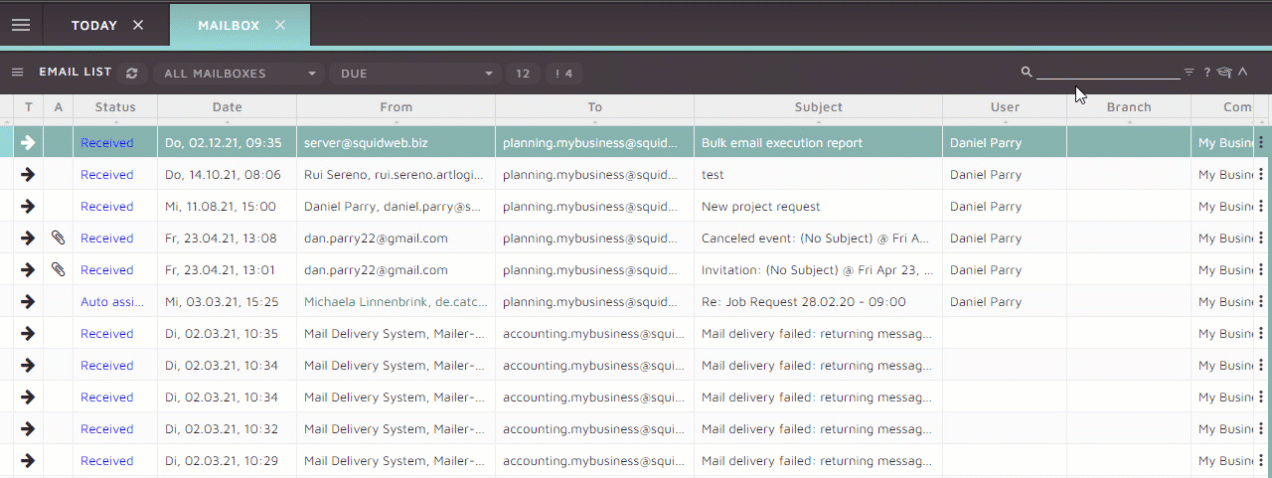The height and width of the screenshot is (478, 1272).
Task: Open the three-dot menu for the 10:29 Mail Delivery row
Action: pos(1260,461)
